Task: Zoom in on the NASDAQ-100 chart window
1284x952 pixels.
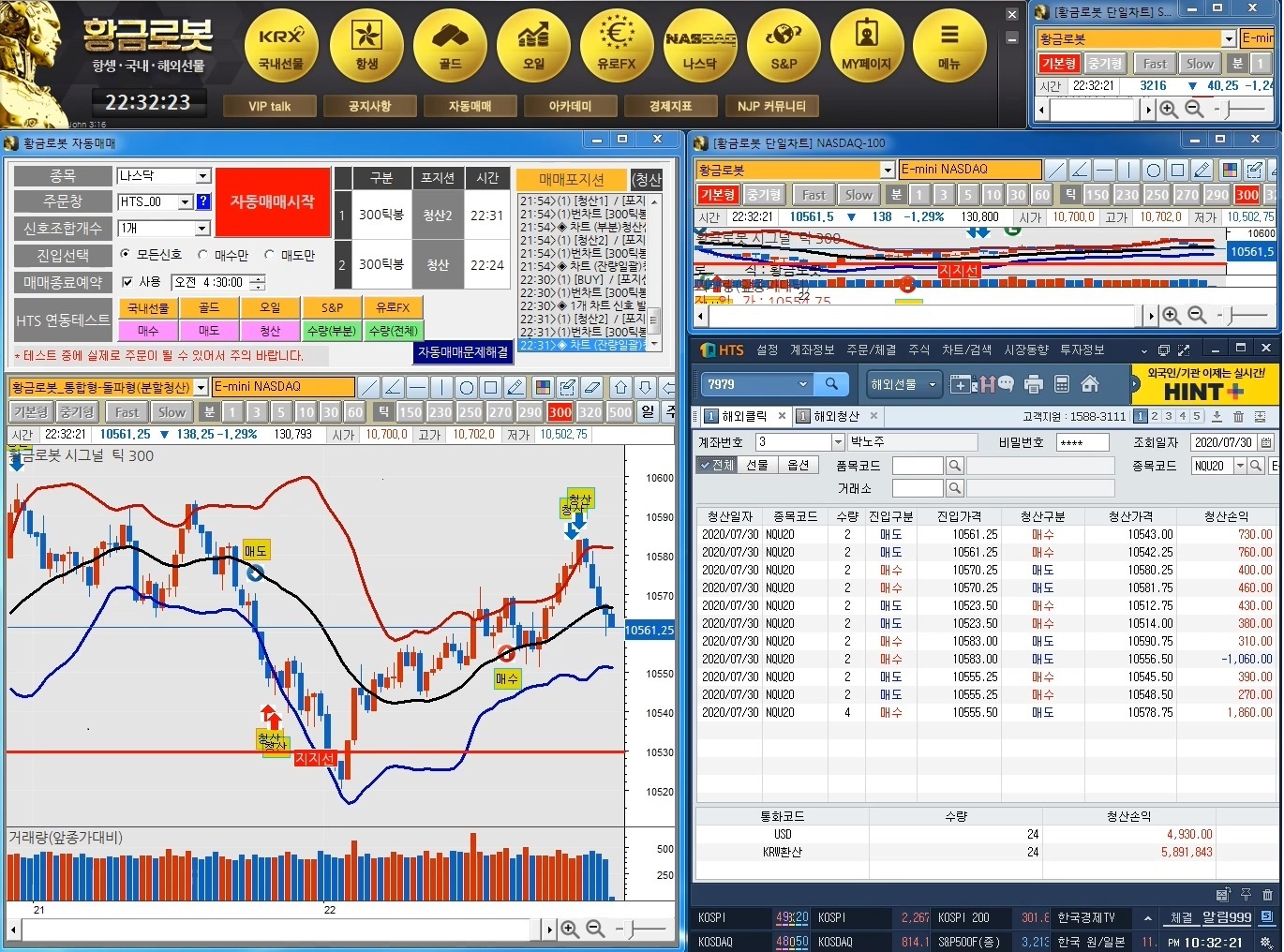Action: pos(1171,316)
